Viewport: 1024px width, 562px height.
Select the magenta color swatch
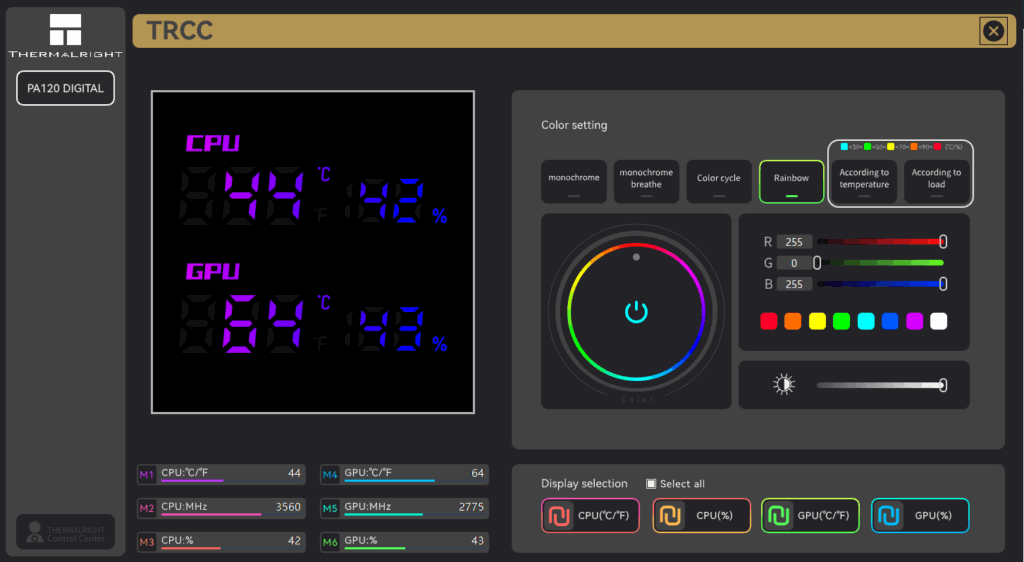pos(914,321)
